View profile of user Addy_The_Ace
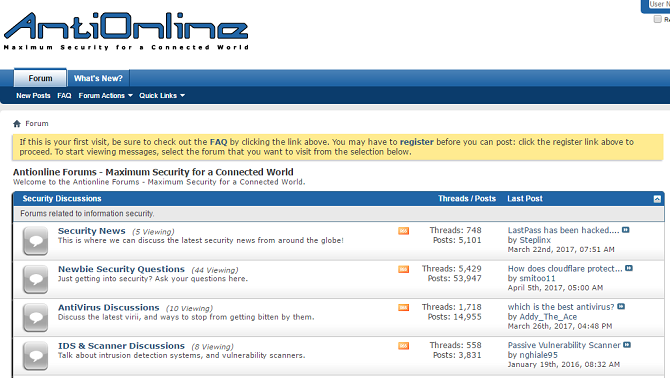670x378 pixels. coord(548,317)
